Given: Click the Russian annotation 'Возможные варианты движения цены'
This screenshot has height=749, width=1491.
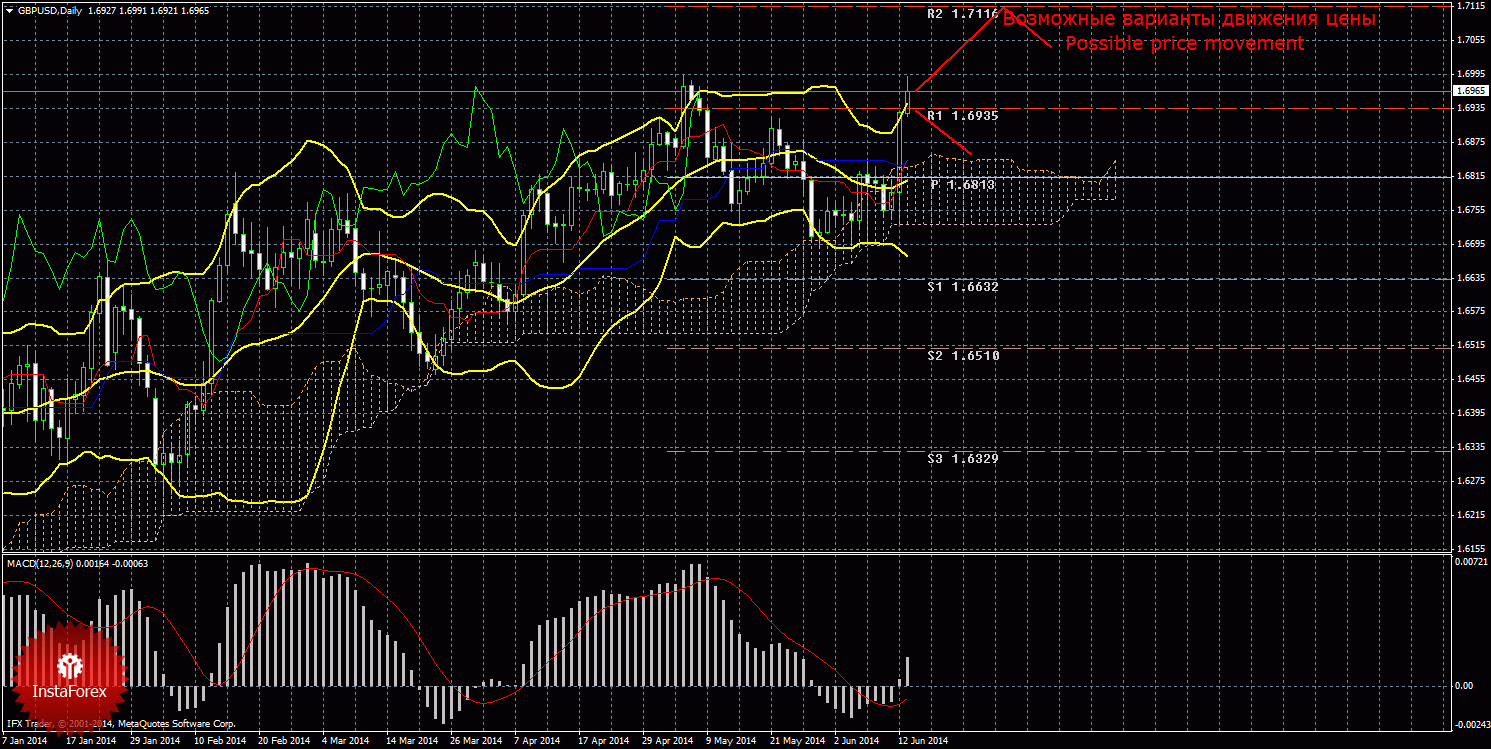Looking at the screenshot, I should tap(1190, 19).
